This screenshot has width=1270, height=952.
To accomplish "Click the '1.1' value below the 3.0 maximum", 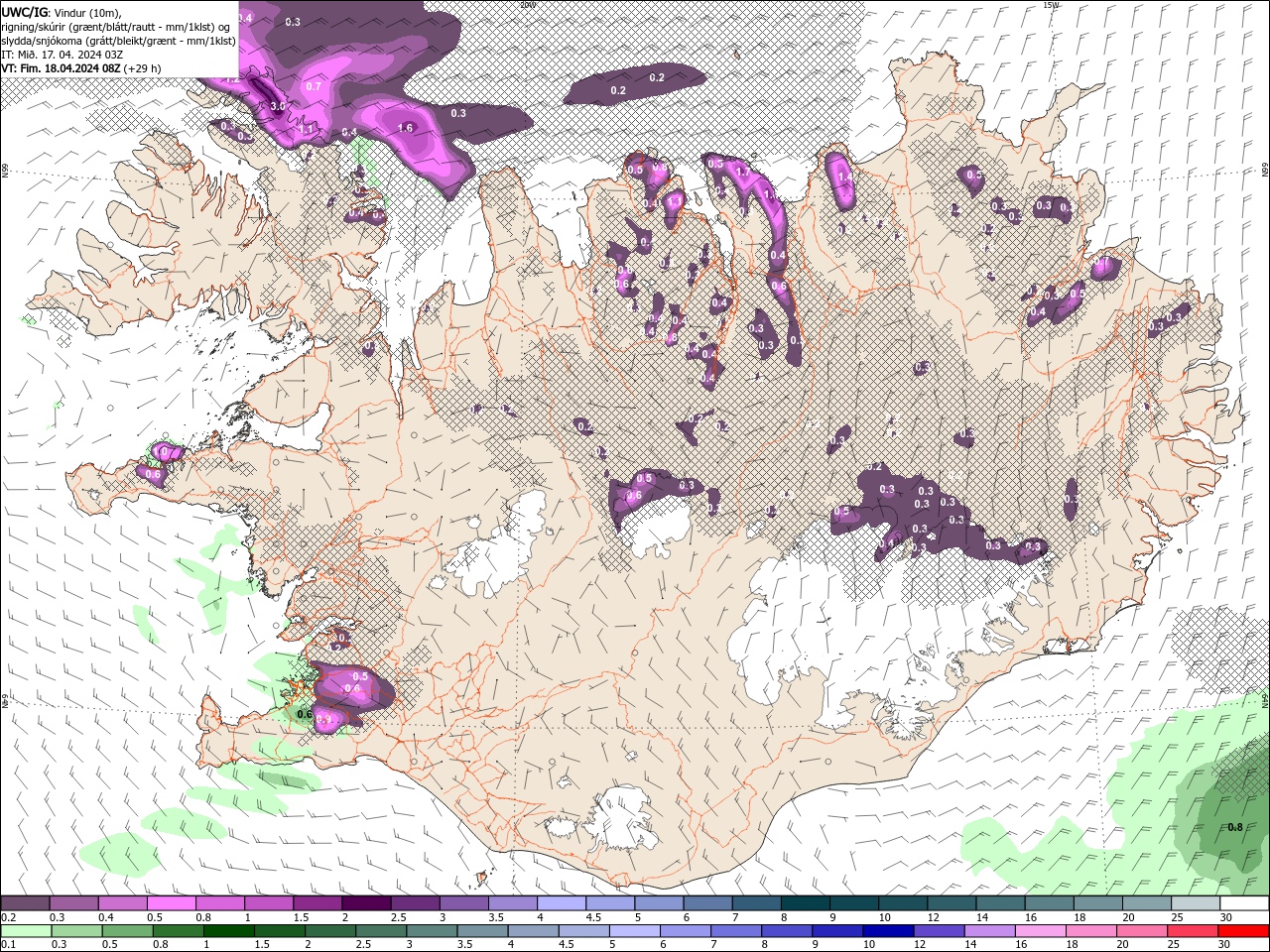I will coord(307,129).
